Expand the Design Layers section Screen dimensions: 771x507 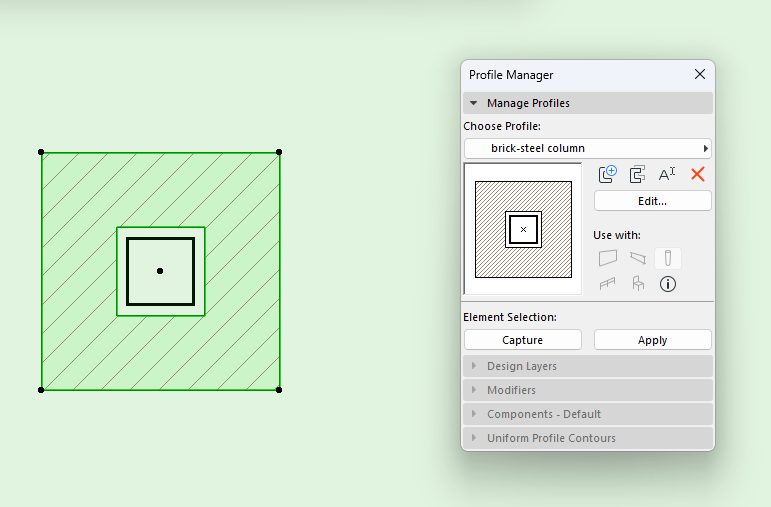588,366
